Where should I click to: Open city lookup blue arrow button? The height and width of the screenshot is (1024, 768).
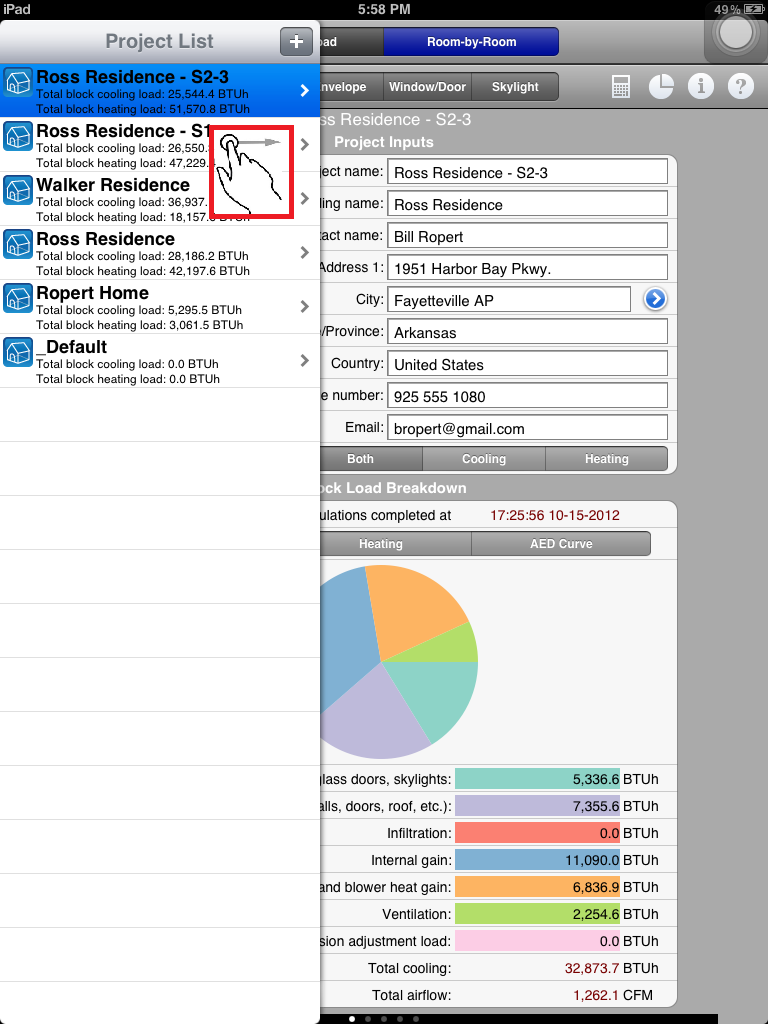pyautogui.click(x=654, y=299)
